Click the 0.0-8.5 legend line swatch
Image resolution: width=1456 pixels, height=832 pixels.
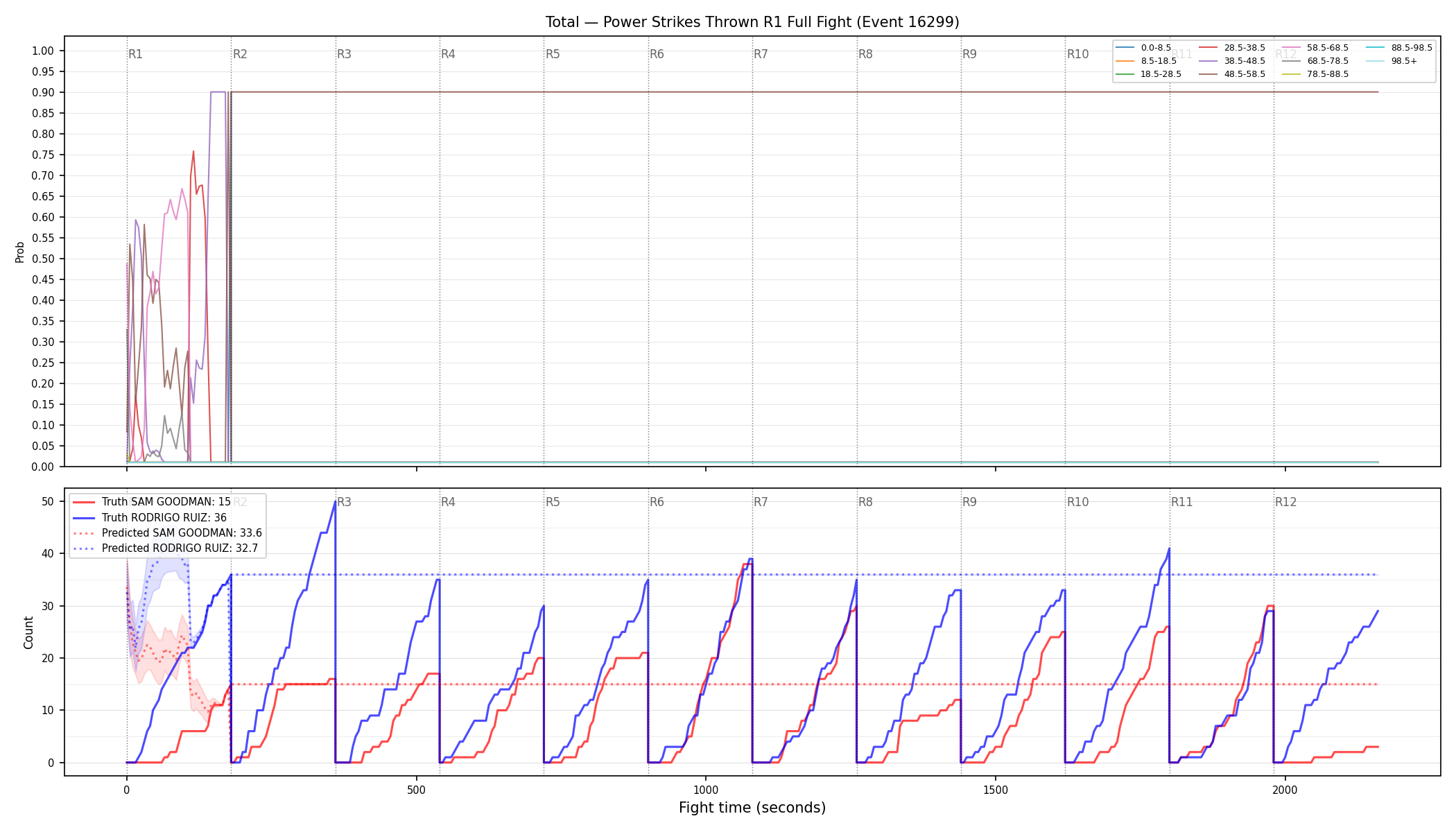click(x=1125, y=48)
